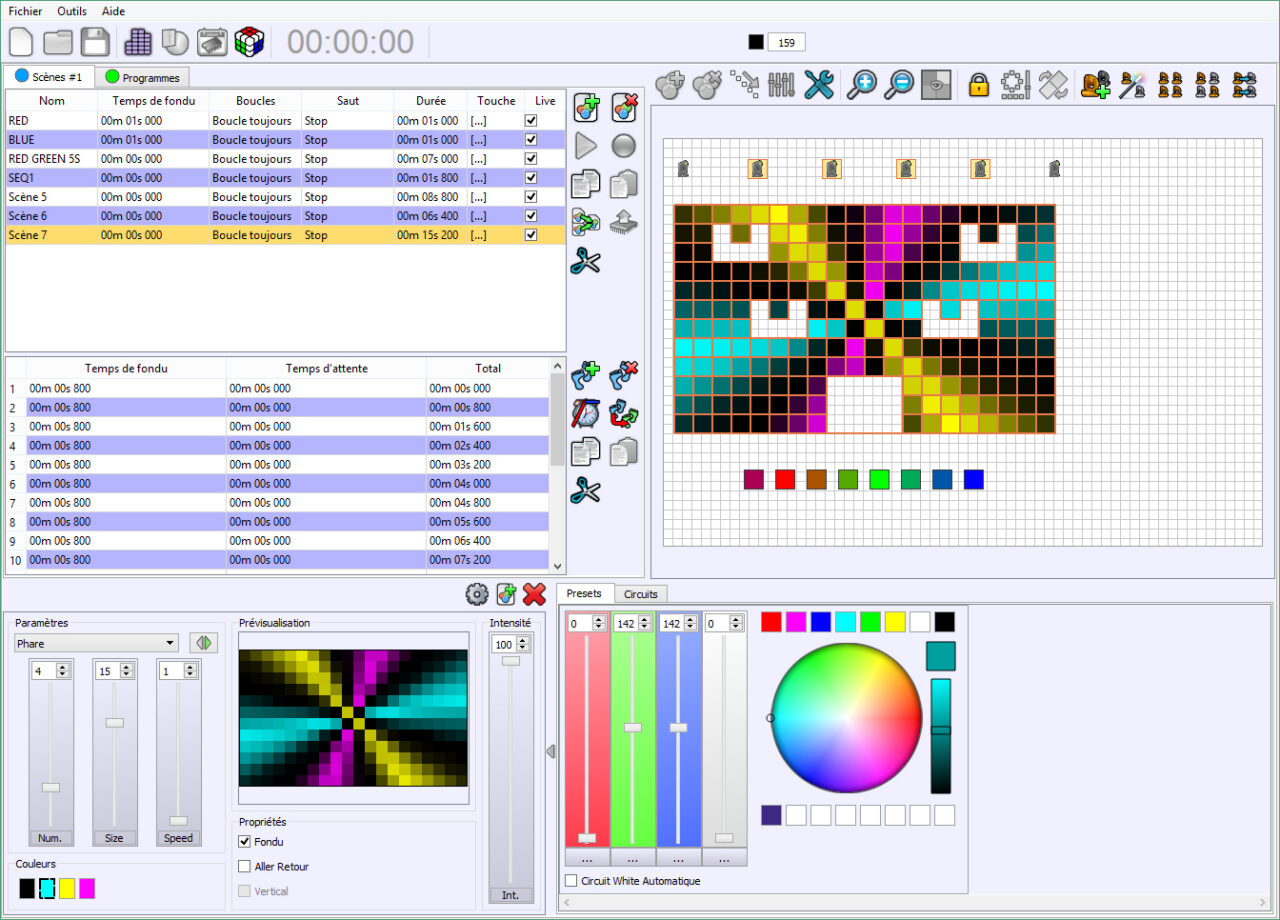Play the selected scene
Screen dimensions: 1280x920
point(585,146)
